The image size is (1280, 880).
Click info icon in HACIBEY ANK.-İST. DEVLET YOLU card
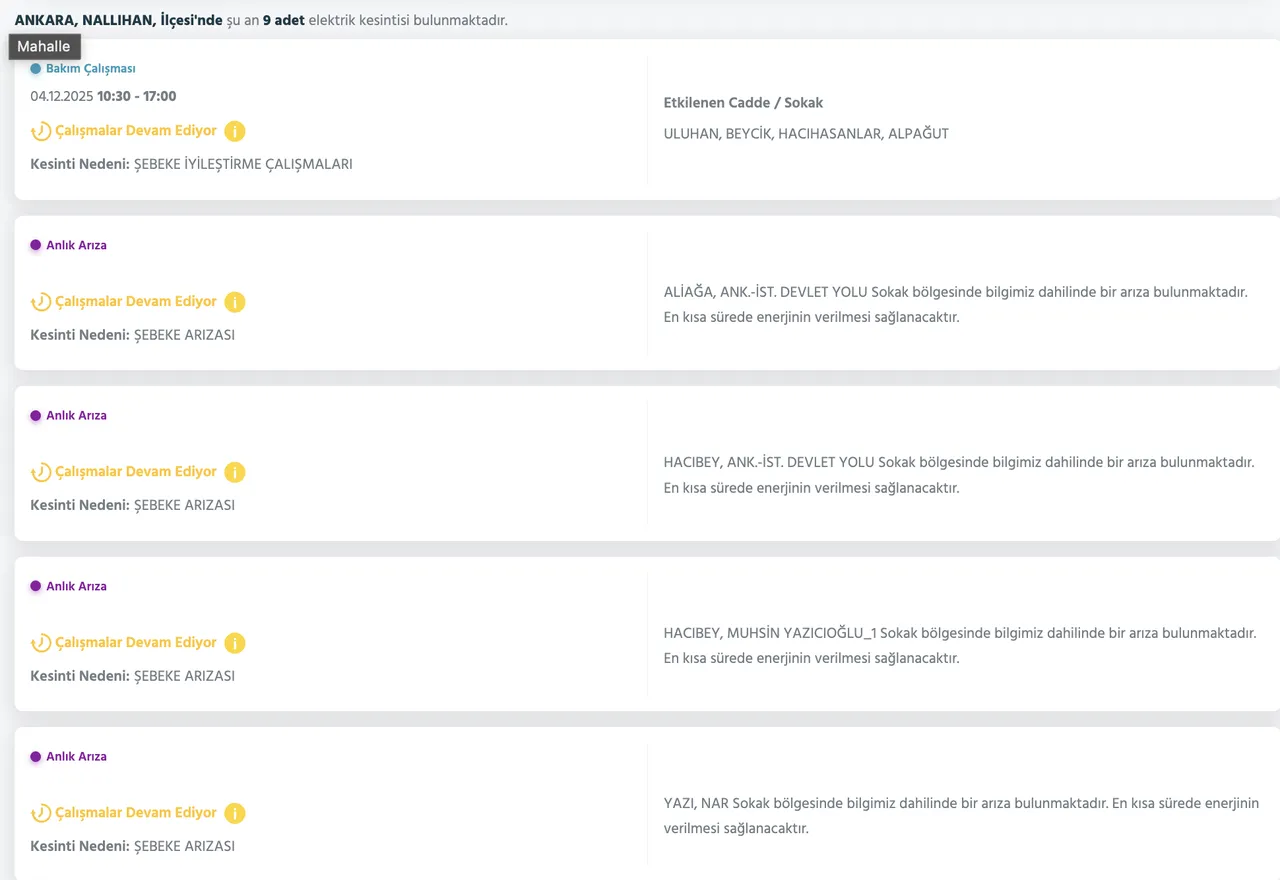[234, 472]
